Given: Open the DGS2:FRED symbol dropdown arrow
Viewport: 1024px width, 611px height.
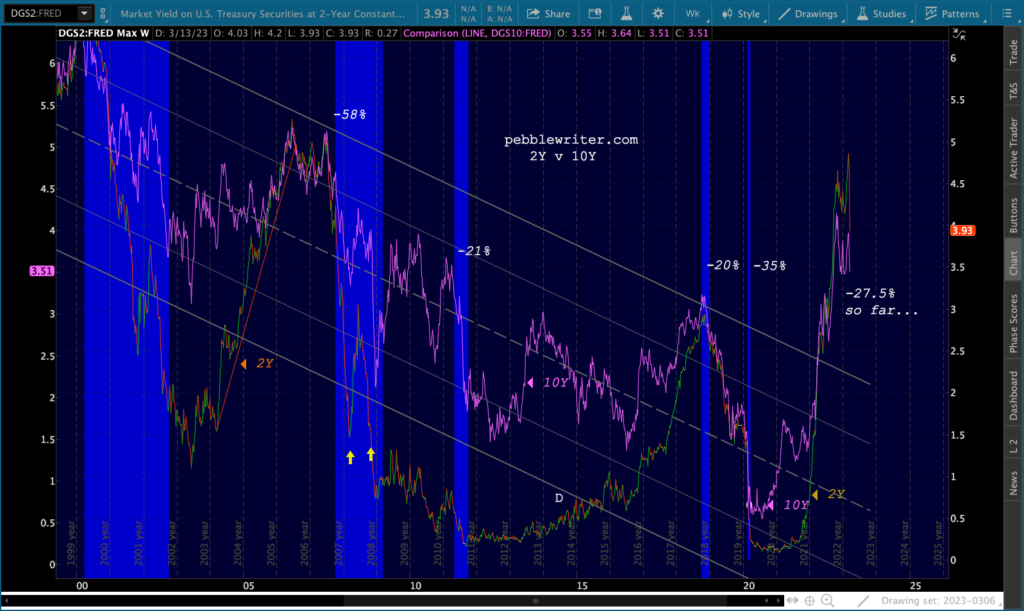Looking at the screenshot, I should [x=84, y=13].
